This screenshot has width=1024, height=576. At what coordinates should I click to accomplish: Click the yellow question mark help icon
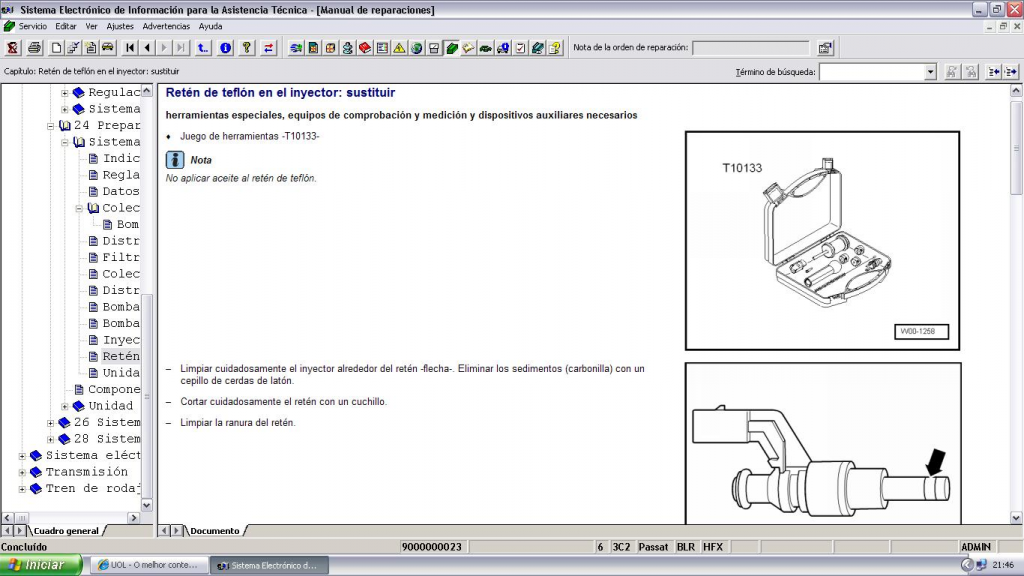coord(247,48)
